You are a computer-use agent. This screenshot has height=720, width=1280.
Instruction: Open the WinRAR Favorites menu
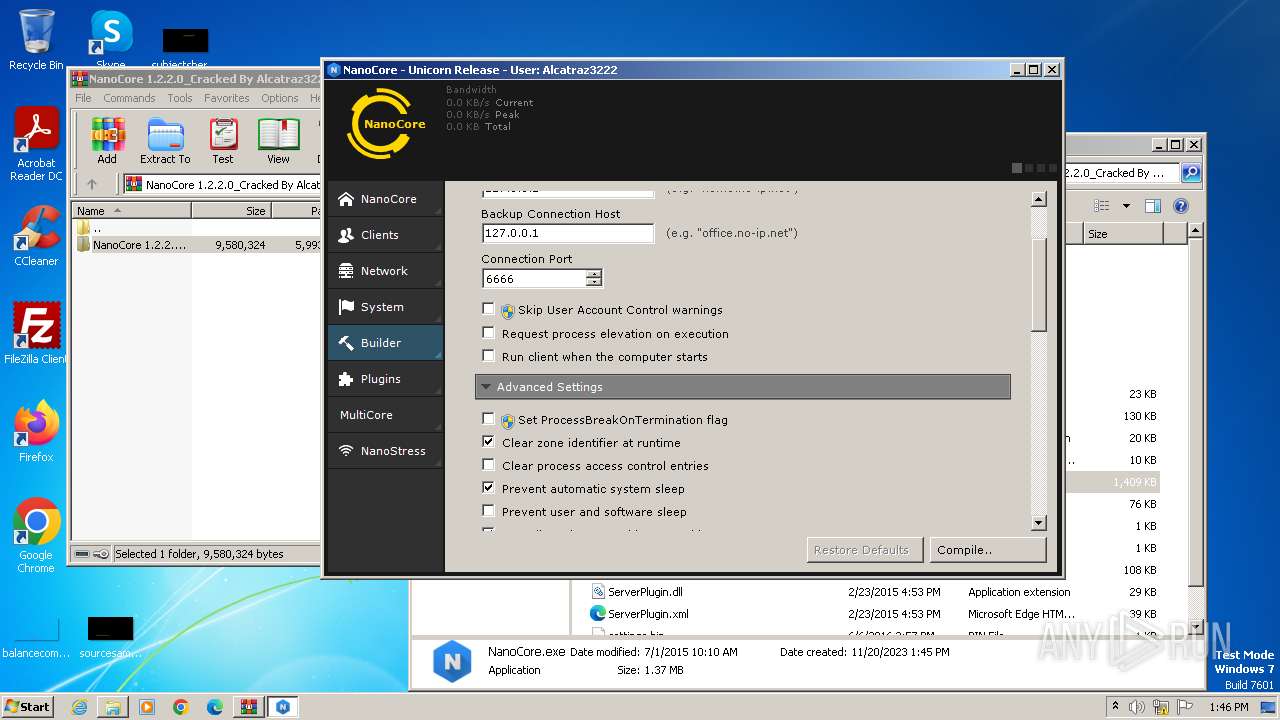227,98
